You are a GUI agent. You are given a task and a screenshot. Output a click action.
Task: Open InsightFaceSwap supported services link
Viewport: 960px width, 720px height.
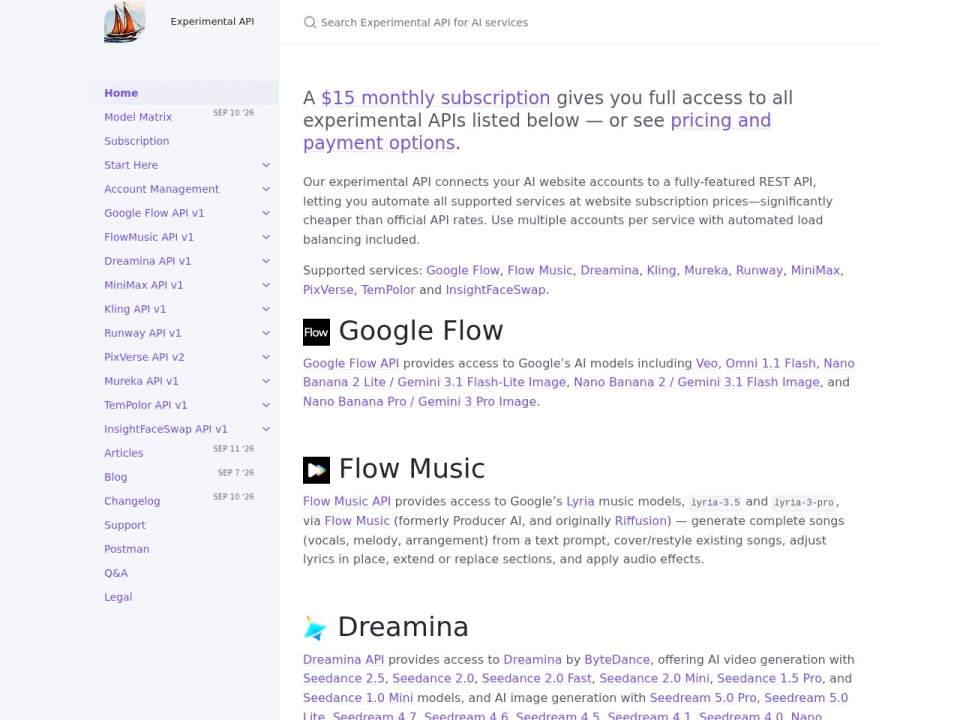tap(495, 290)
